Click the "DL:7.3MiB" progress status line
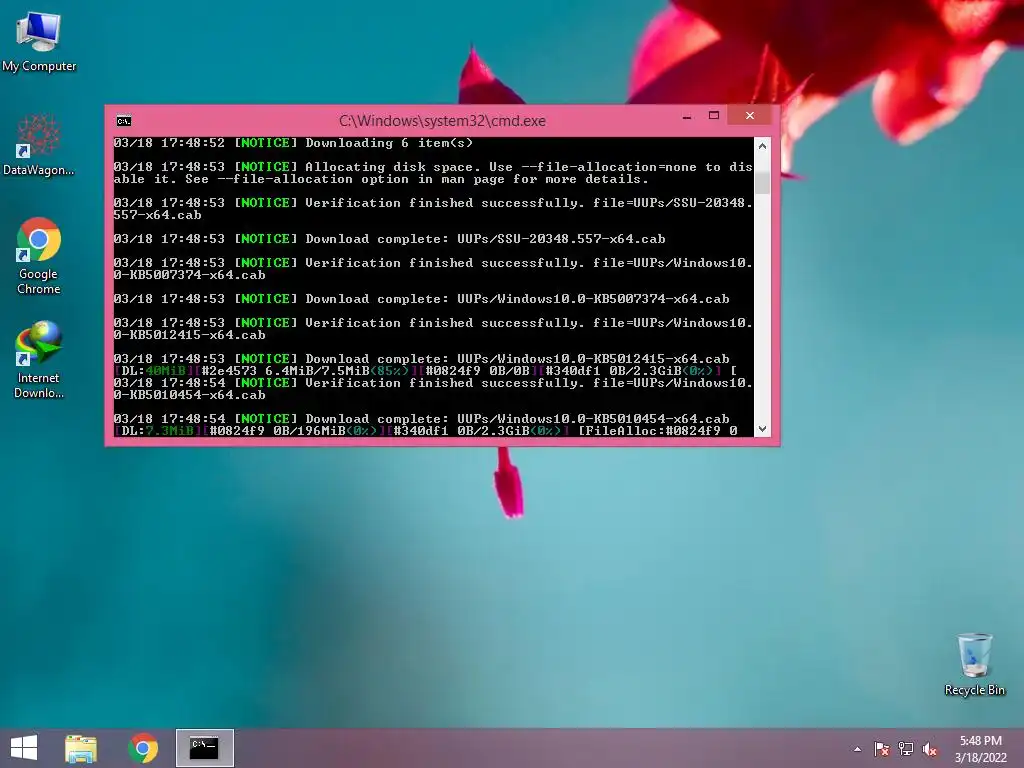Viewport: 1024px width, 768px height. click(425, 431)
